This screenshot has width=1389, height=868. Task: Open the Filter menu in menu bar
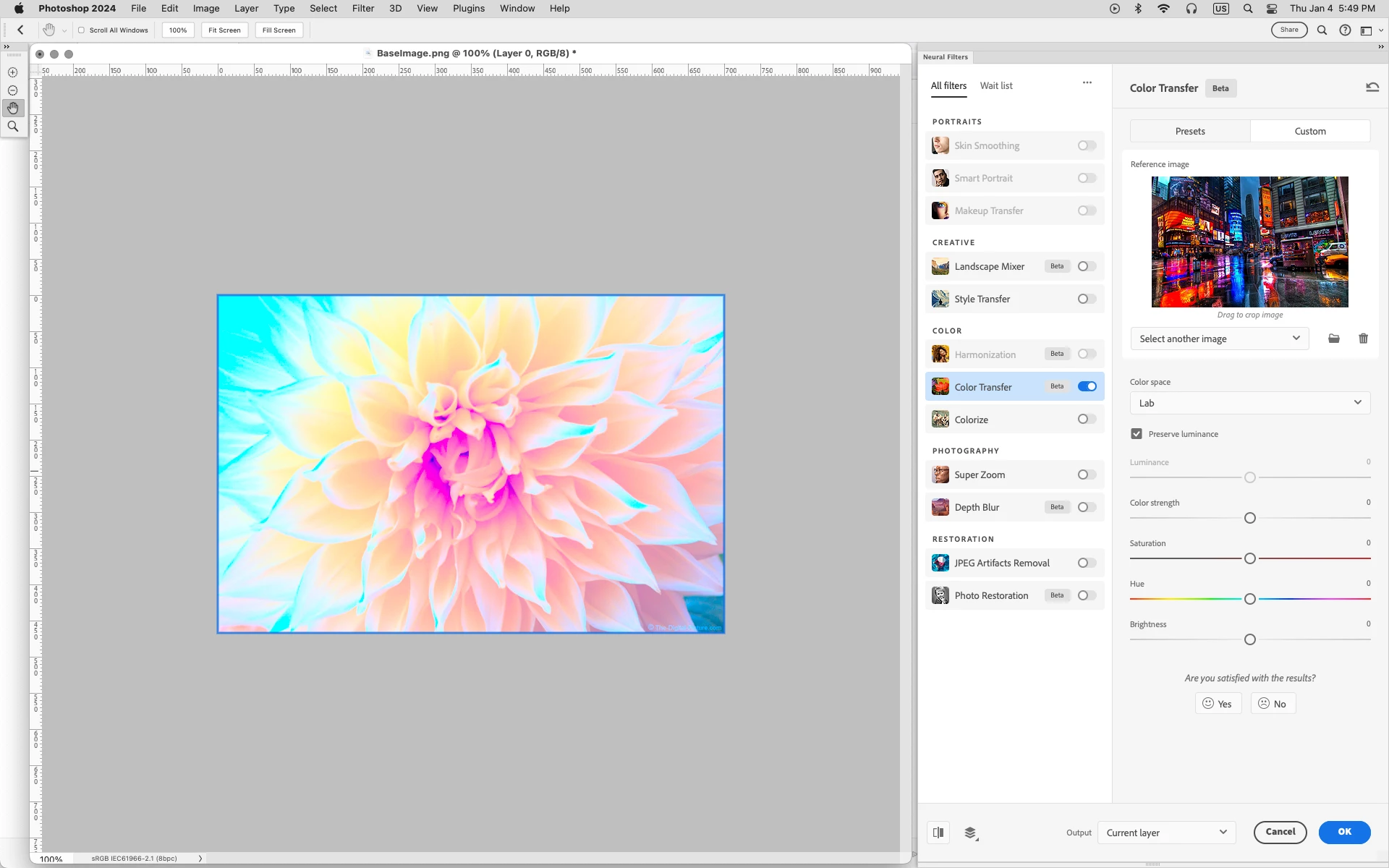(x=363, y=9)
